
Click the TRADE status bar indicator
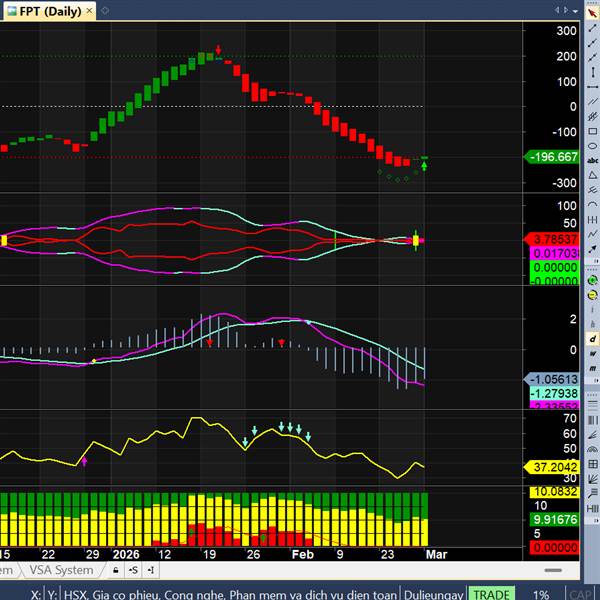[x=491, y=594]
